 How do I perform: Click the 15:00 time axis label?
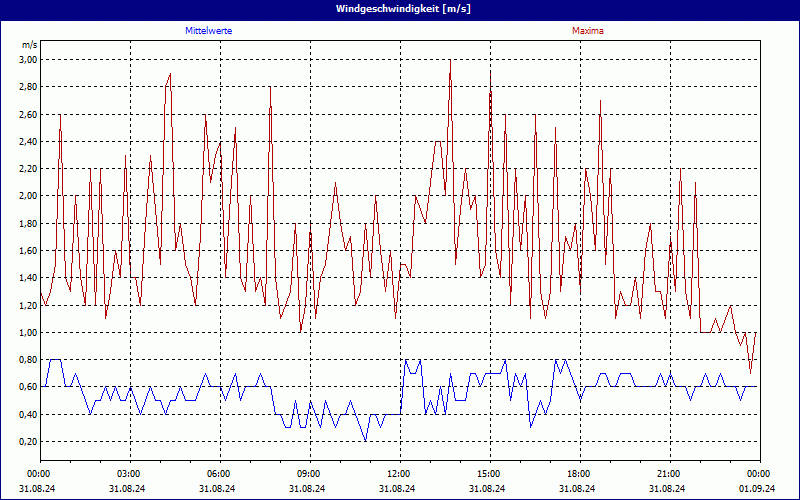[x=490, y=474]
